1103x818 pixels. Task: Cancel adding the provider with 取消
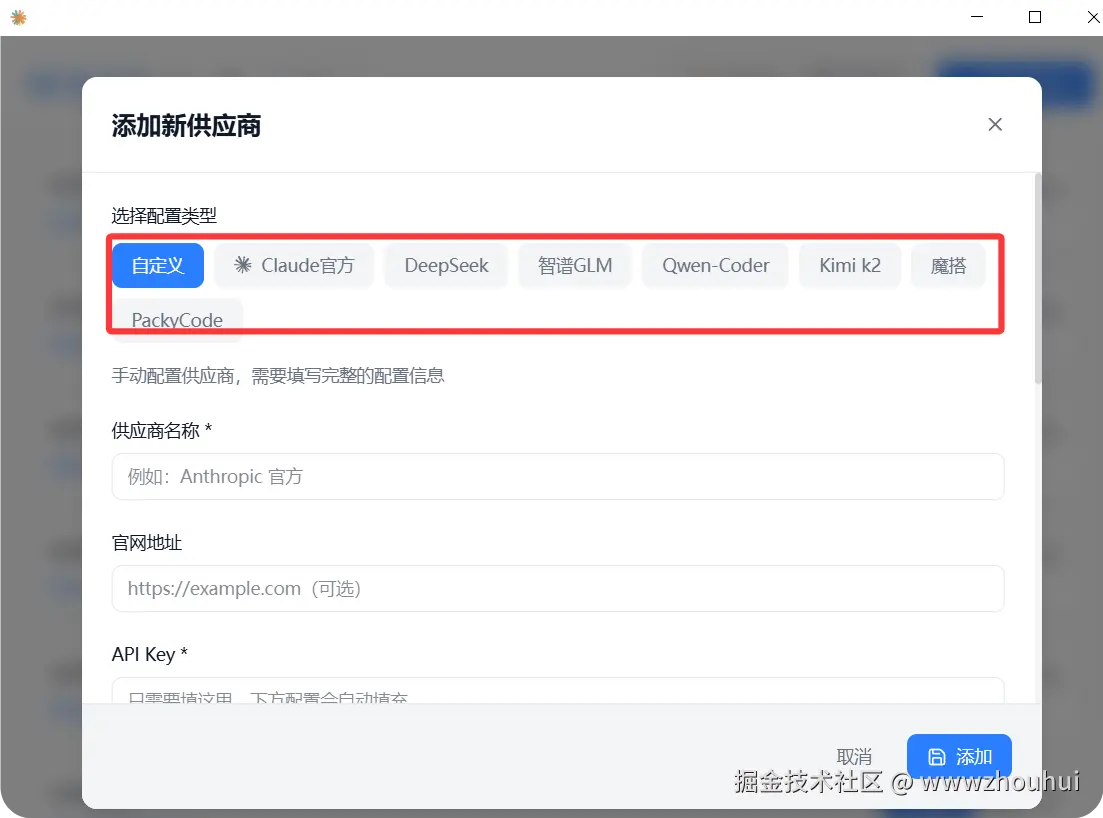(x=854, y=757)
